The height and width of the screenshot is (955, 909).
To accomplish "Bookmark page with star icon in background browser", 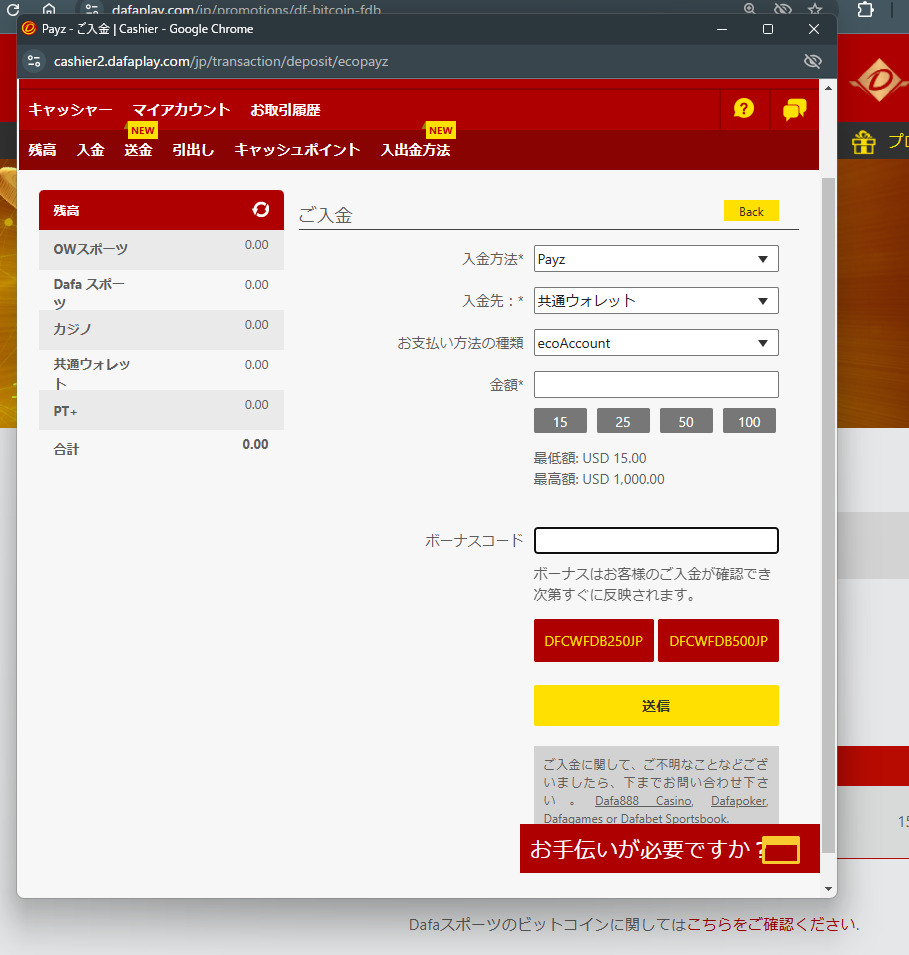I will click(815, 9).
